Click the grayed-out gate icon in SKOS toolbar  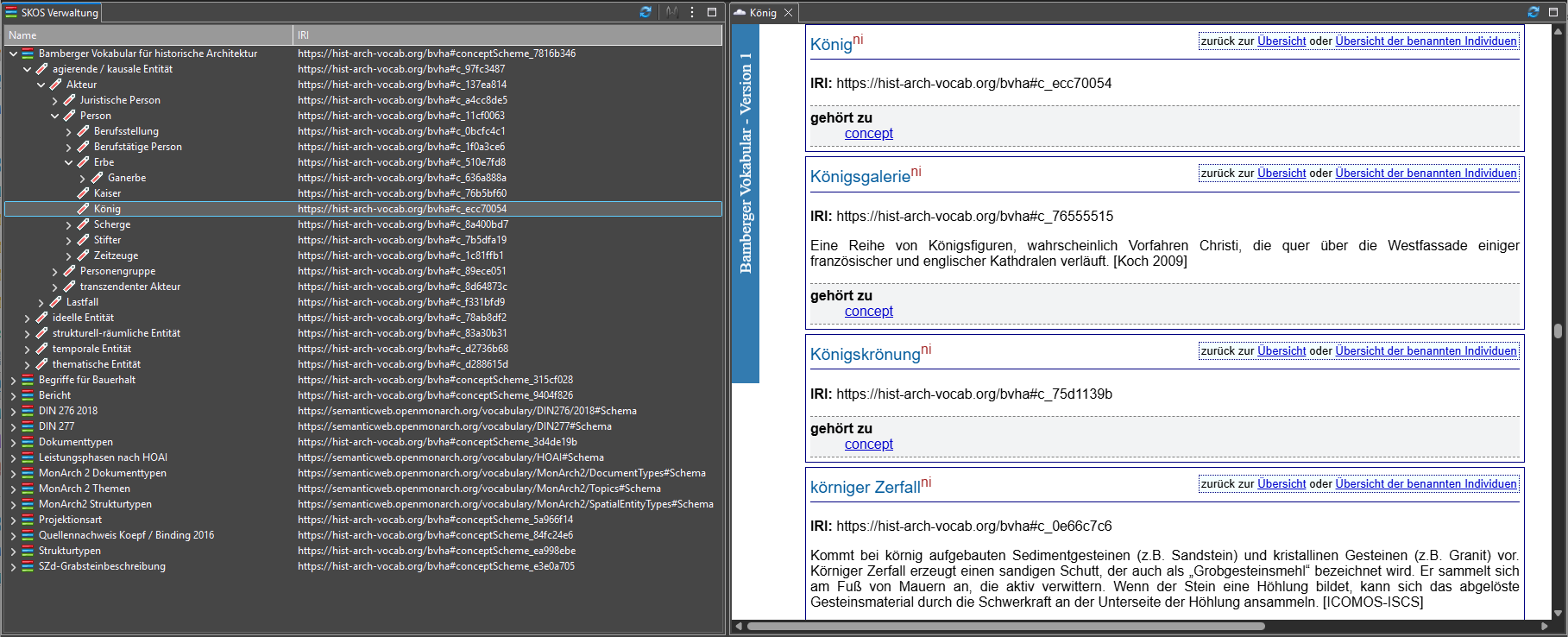[x=672, y=12]
